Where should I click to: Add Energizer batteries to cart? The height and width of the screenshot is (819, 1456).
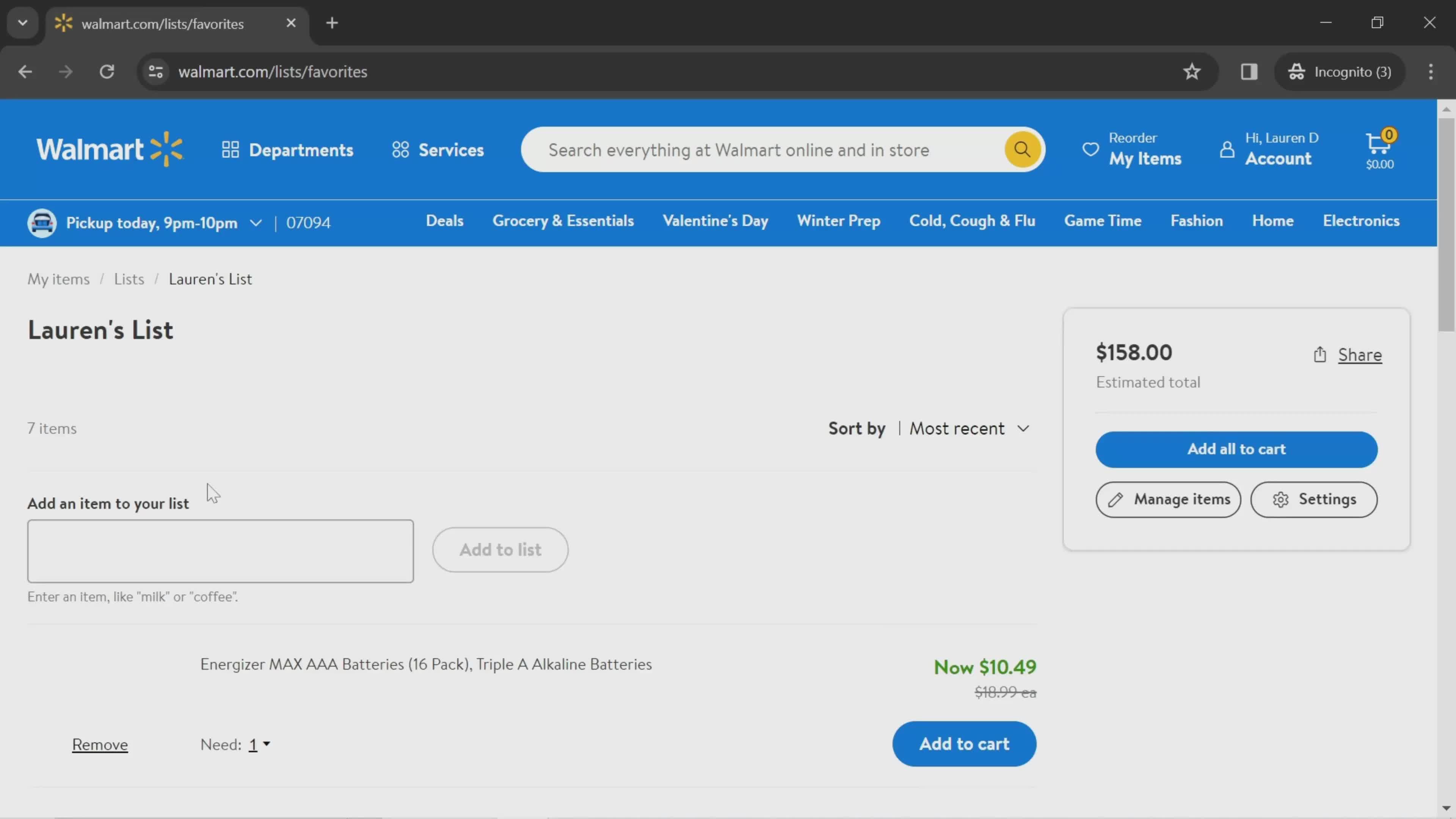click(964, 744)
